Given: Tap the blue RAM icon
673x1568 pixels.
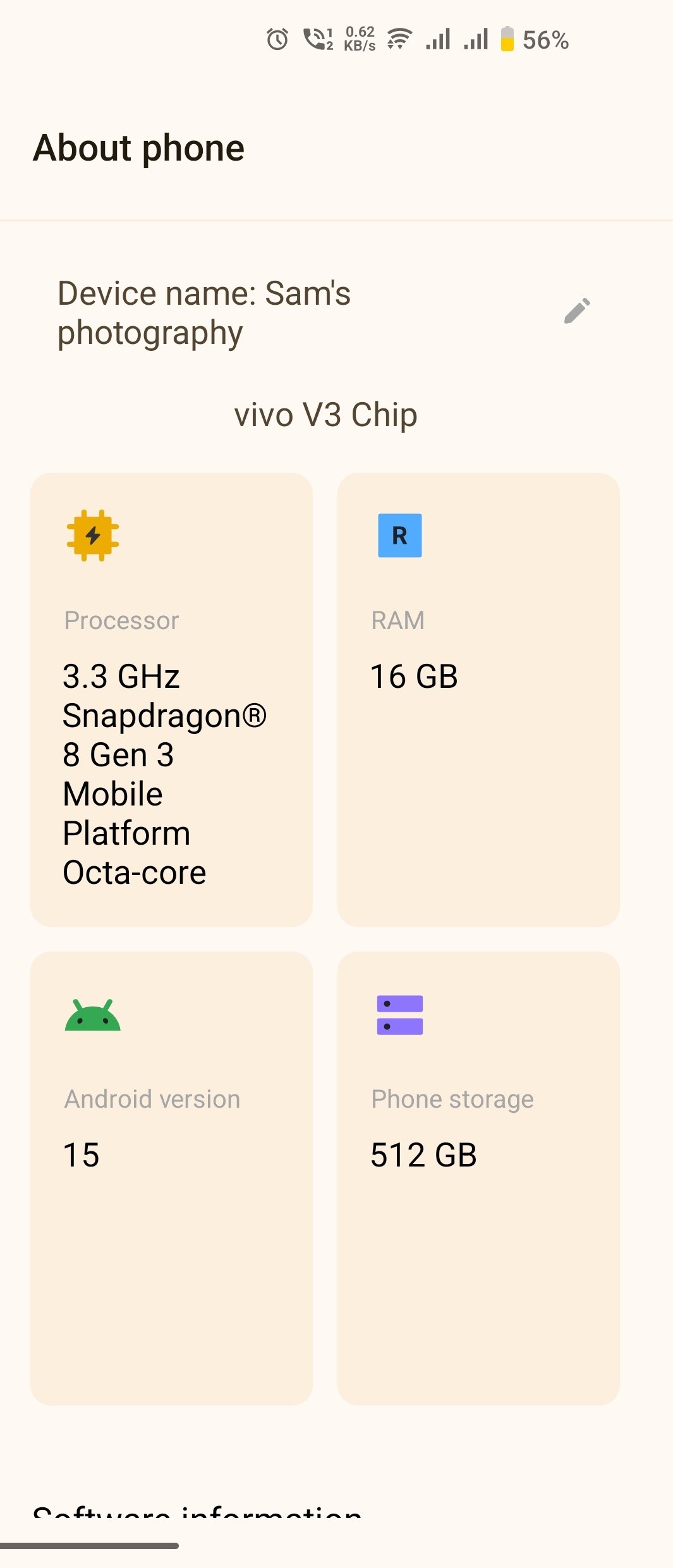Looking at the screenshot, I should pyautogui.click(x=399, y=536).
